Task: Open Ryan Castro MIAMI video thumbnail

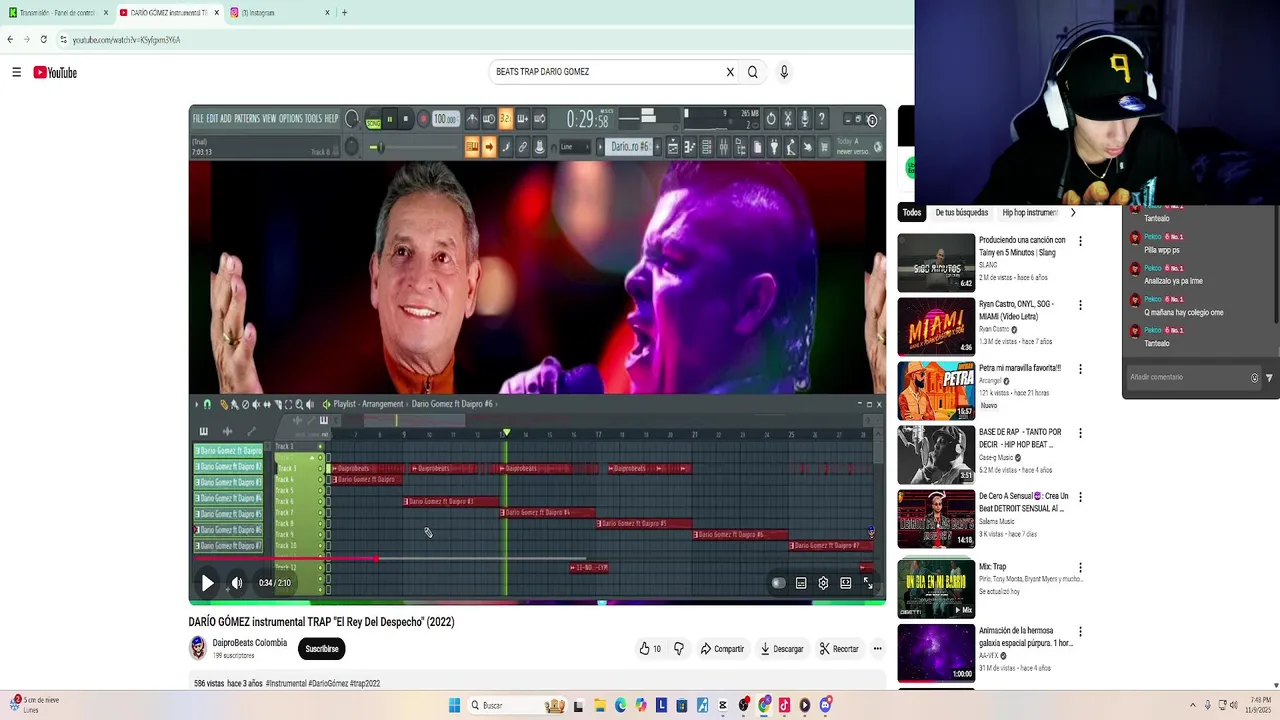Action: (936, 327)
